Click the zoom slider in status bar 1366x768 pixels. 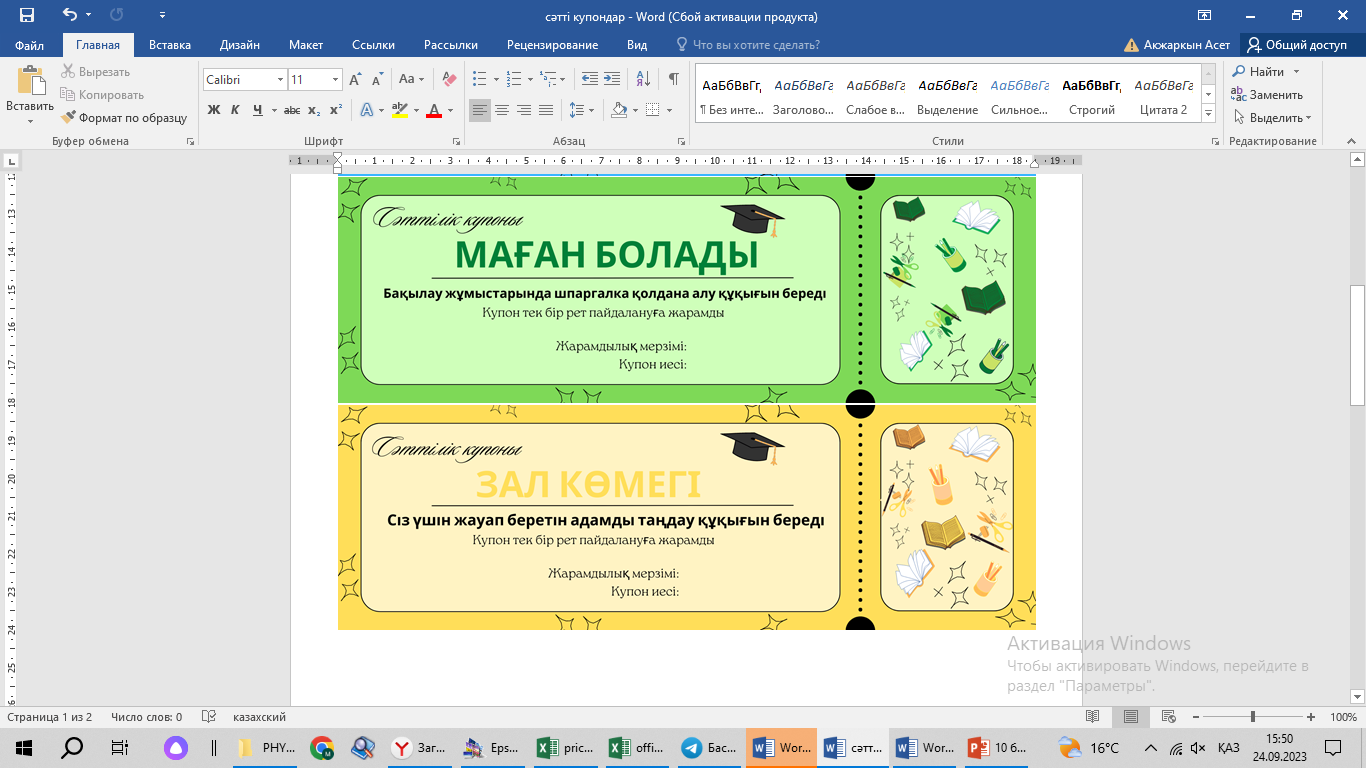point(1253,717)
